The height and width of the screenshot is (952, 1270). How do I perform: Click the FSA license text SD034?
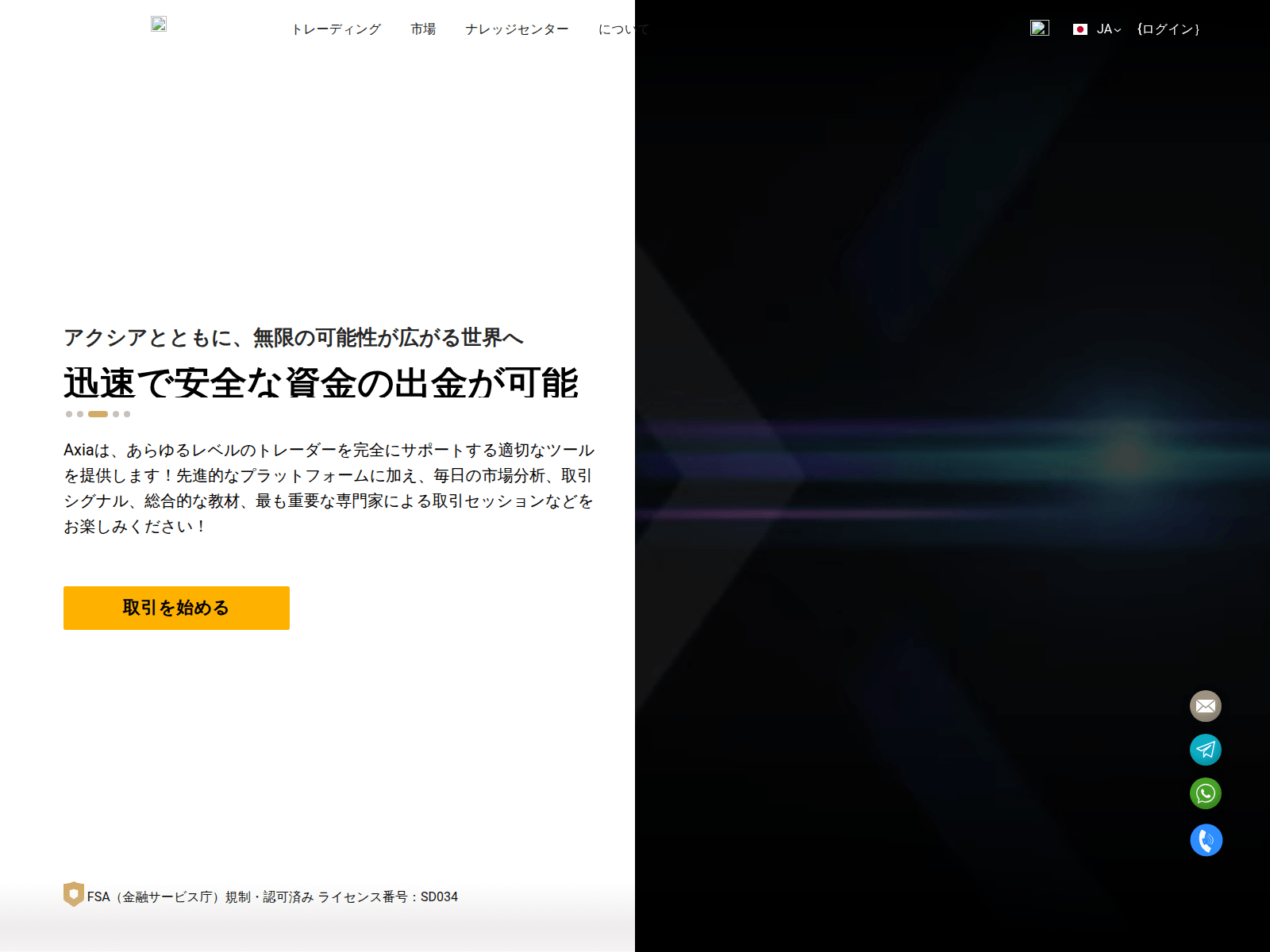pyautogui.click(x=273, y=896)
